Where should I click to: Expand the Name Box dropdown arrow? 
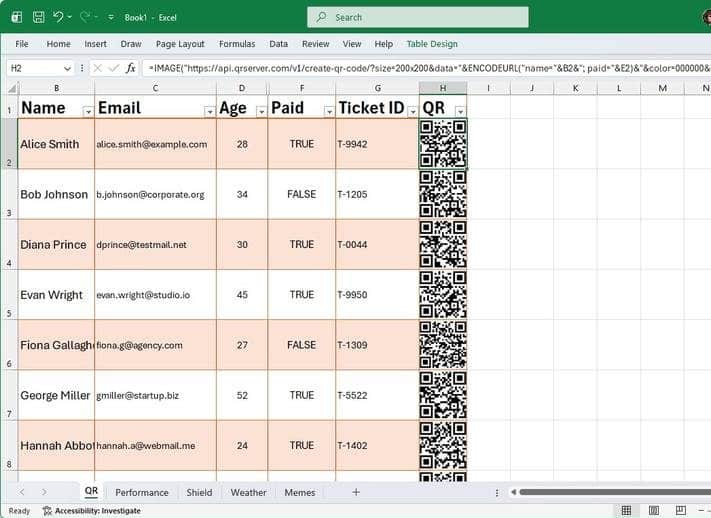tap(67, 68)
